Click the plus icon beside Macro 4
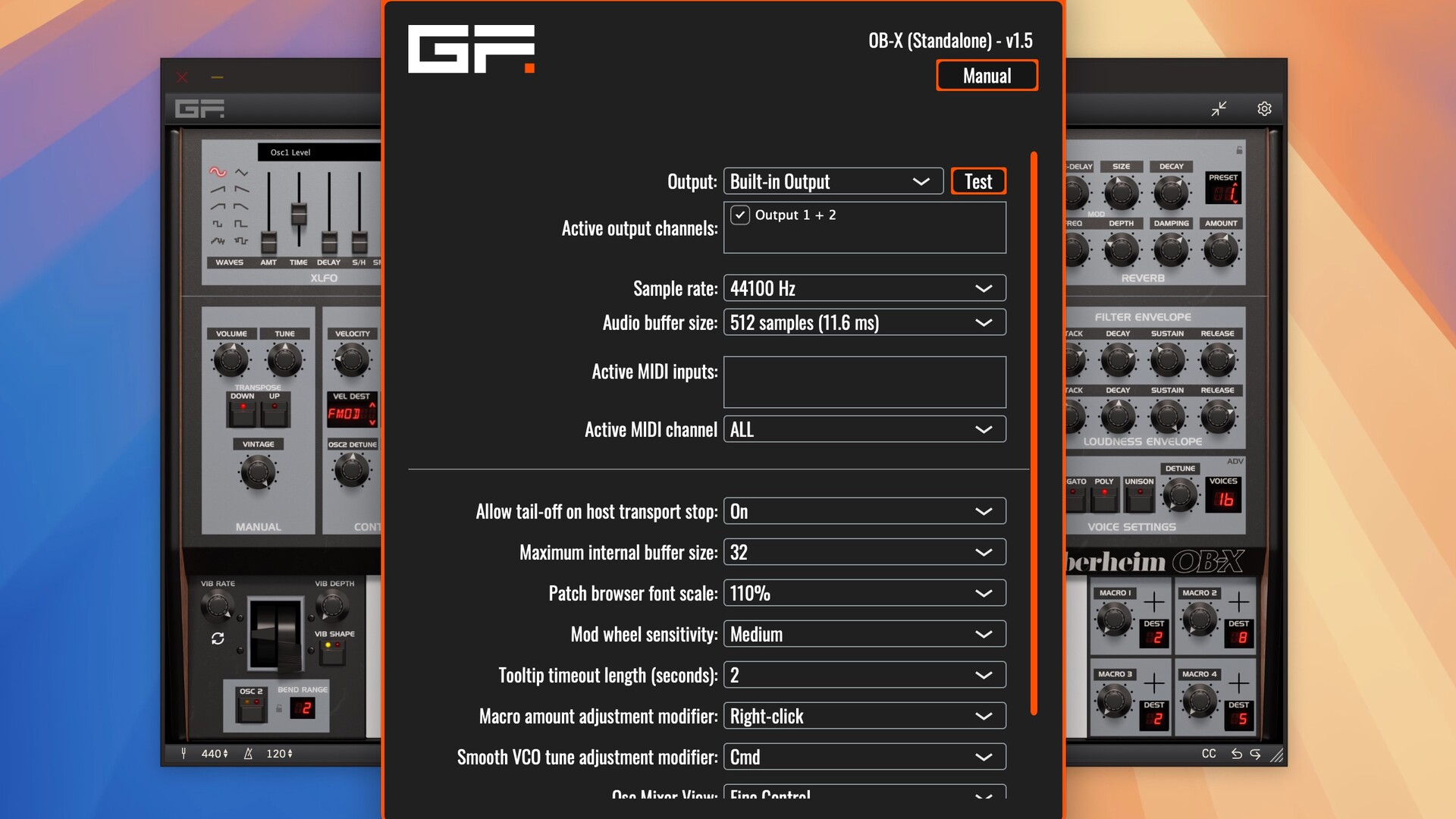The image size is (1456, 819). (x=1239, y=683)
